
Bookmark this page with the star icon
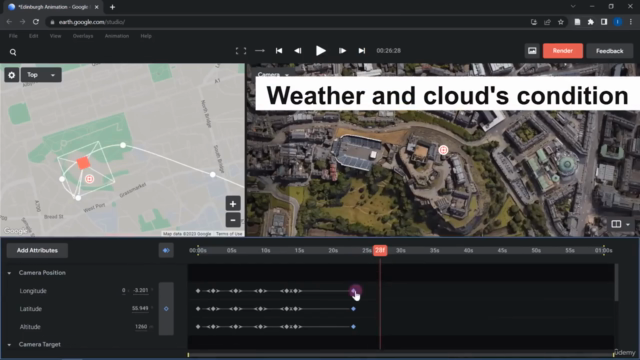click(x=561, y=22)
